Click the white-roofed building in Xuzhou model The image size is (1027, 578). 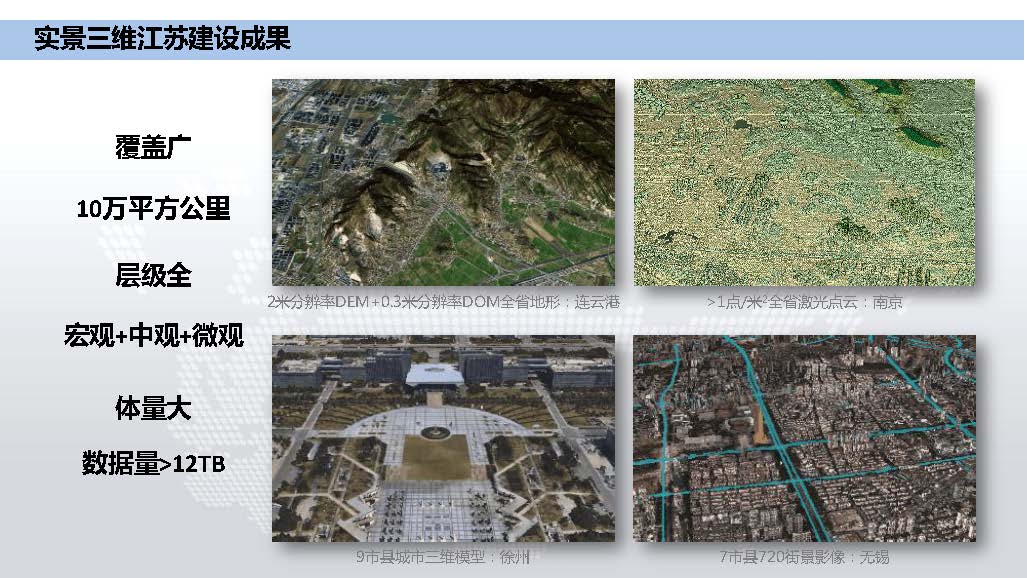(435, 374)
